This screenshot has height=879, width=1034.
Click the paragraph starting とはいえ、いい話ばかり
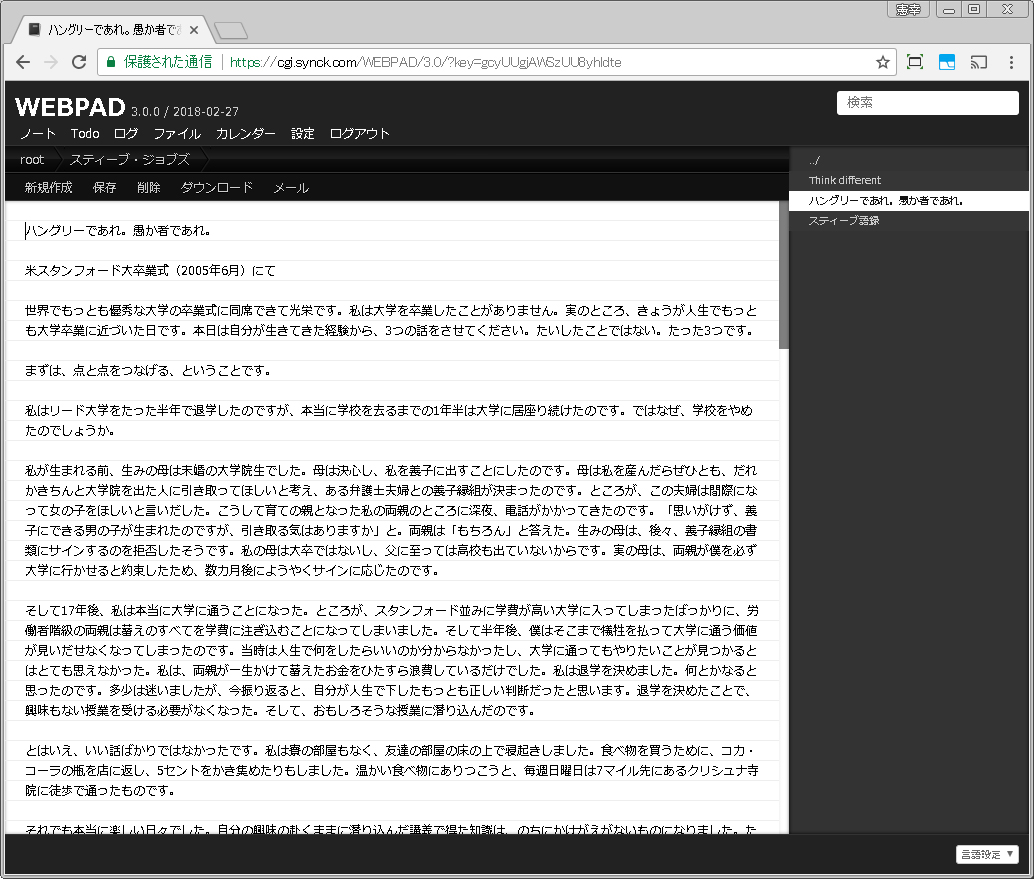point(392,770)
